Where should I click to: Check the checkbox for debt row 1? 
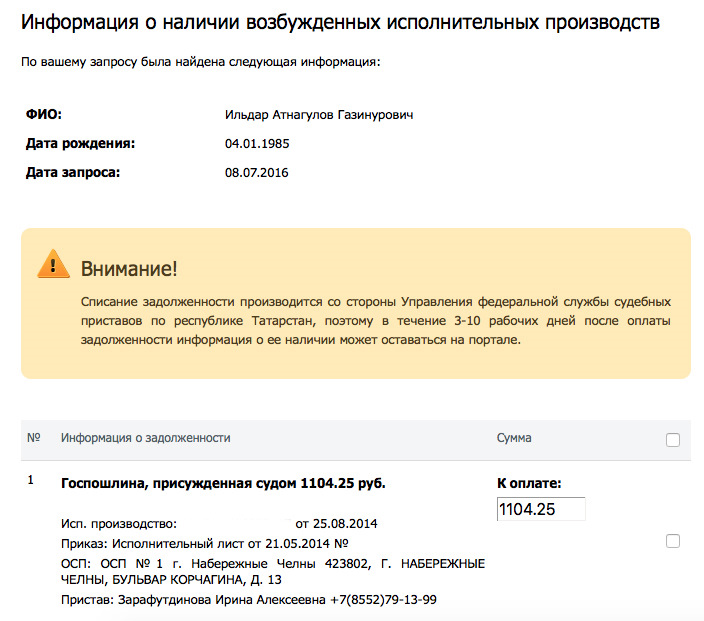[x=673, y=541]
